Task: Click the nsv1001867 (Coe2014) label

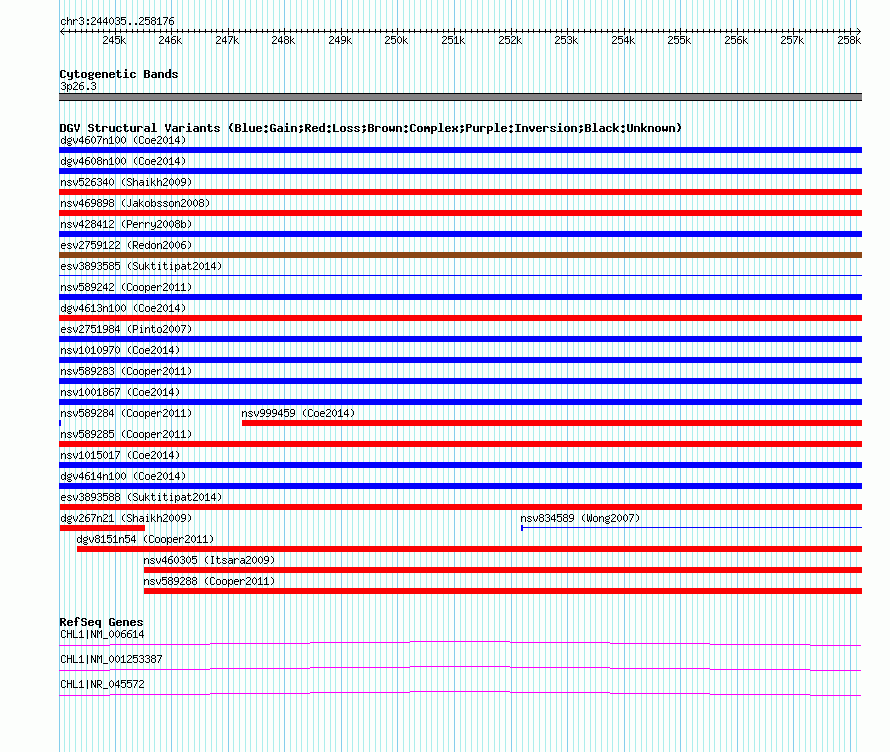Action: 120,392
